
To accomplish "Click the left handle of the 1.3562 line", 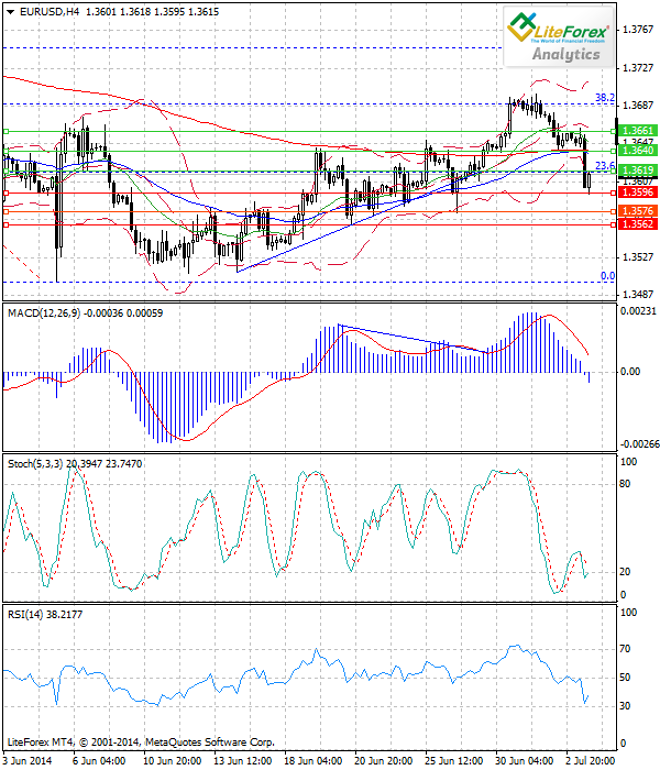I will pyautogui.click(x=6, y=225).
